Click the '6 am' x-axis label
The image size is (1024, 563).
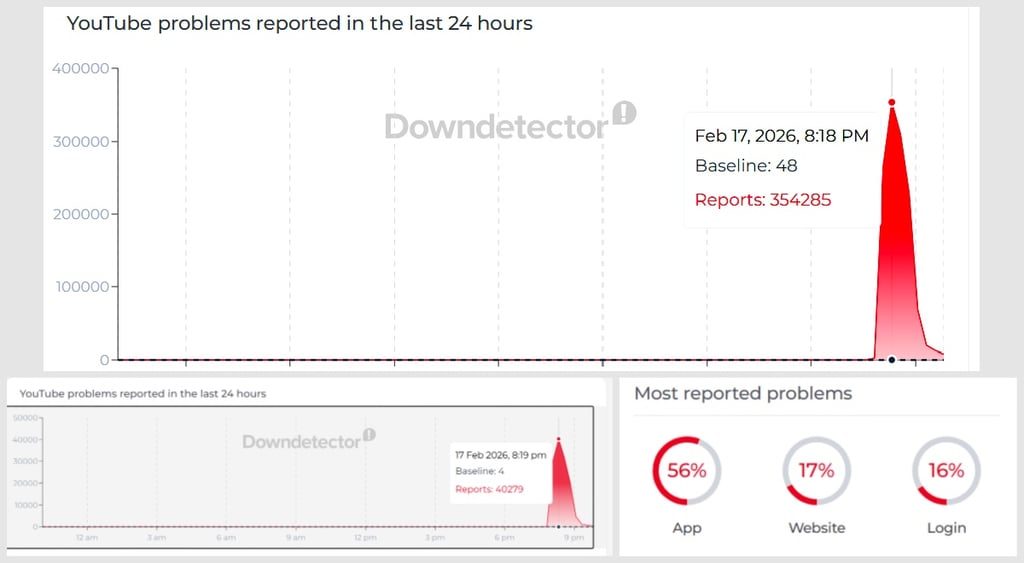[x=226, y=538]
